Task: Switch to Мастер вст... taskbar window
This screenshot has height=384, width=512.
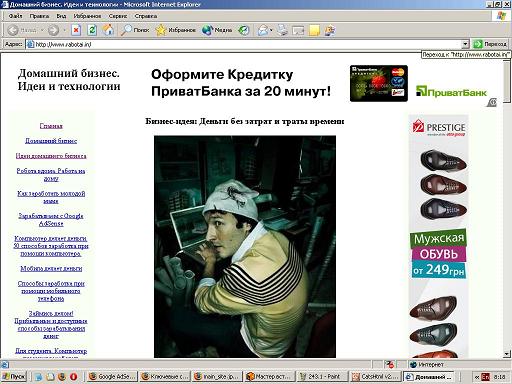Action: (269, 377)
